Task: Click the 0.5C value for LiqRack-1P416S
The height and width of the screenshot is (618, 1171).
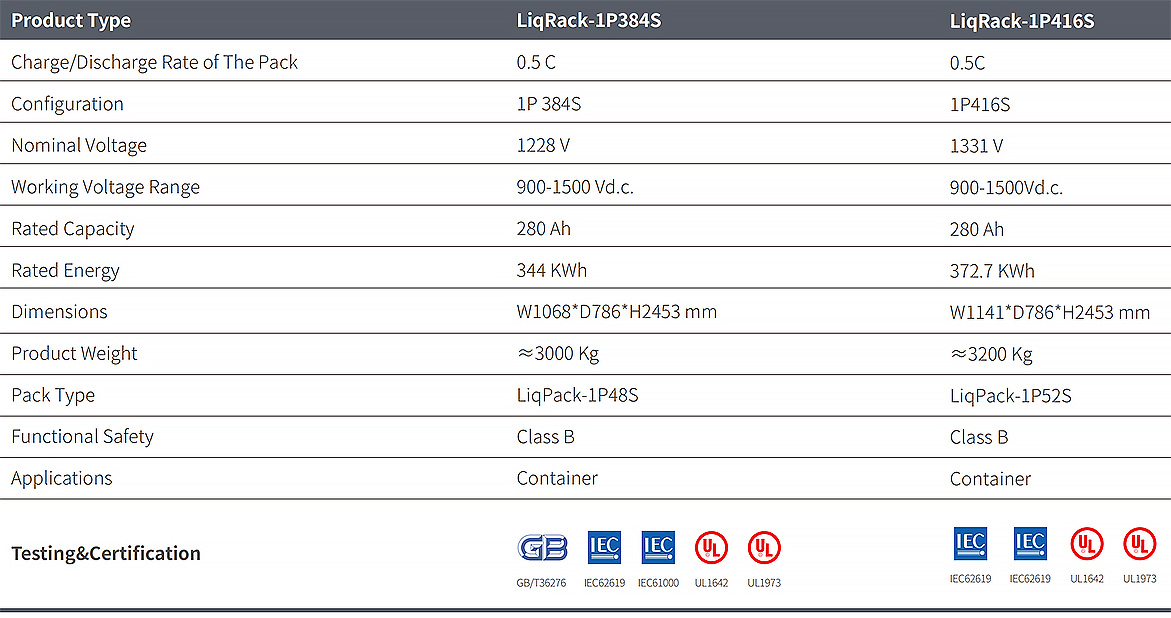Action: (x=967, y=63)
